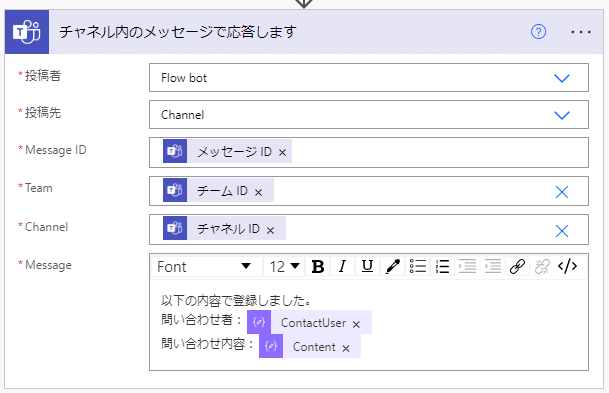Toggle underline formatting

[367, 267]
